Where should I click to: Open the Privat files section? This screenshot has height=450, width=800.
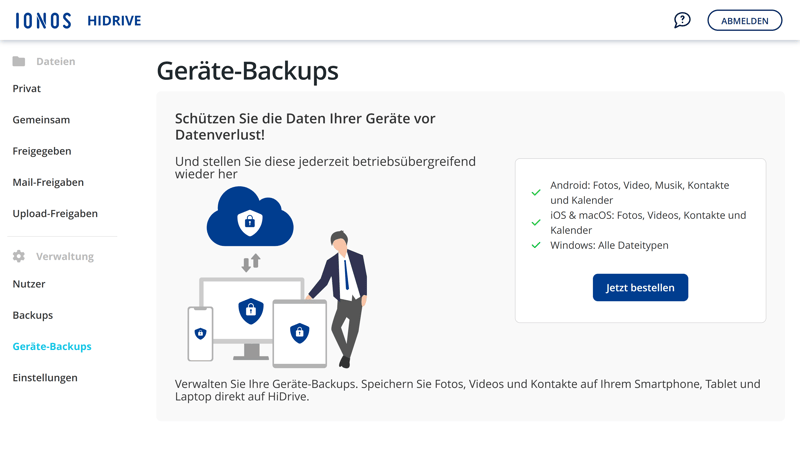coord(27,89)
